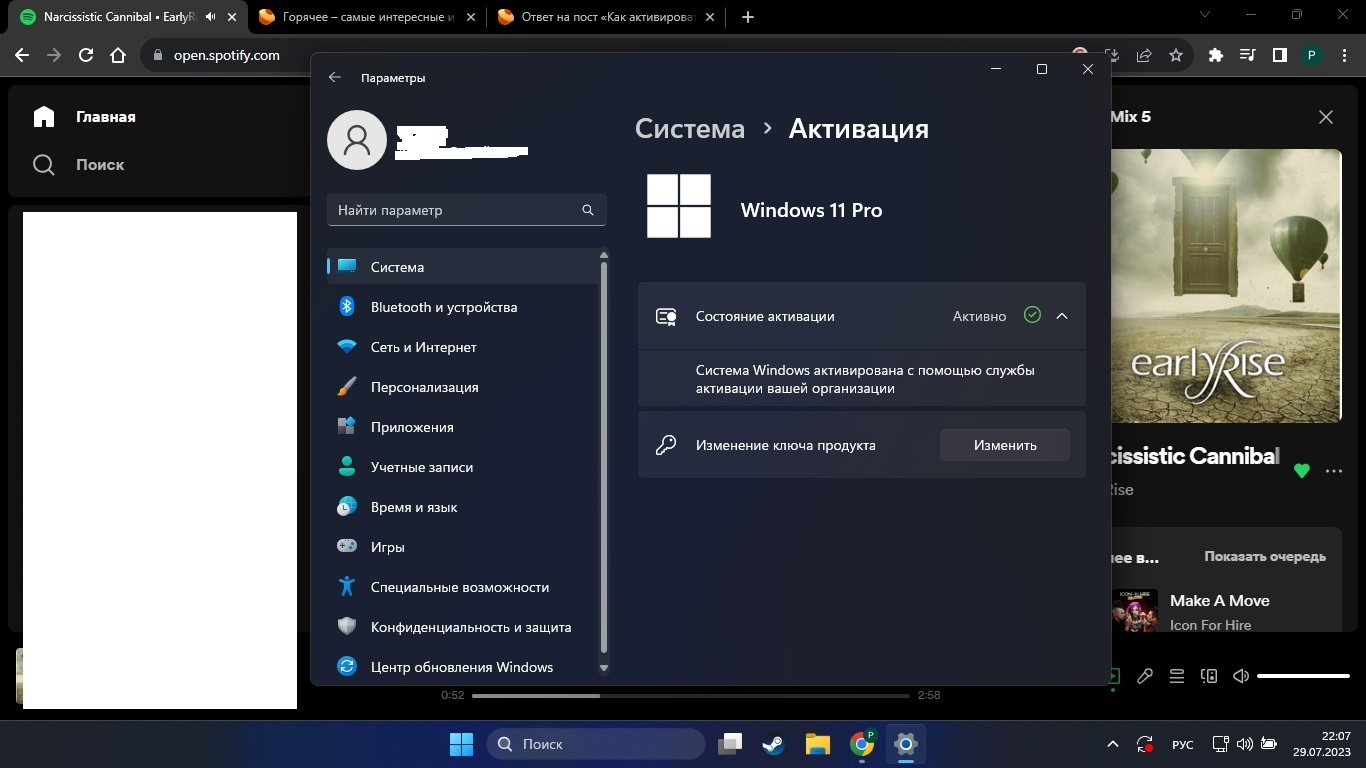1366x768 pixels.
Task: Open Время и язык settings
Action: (x=463, y=507)
